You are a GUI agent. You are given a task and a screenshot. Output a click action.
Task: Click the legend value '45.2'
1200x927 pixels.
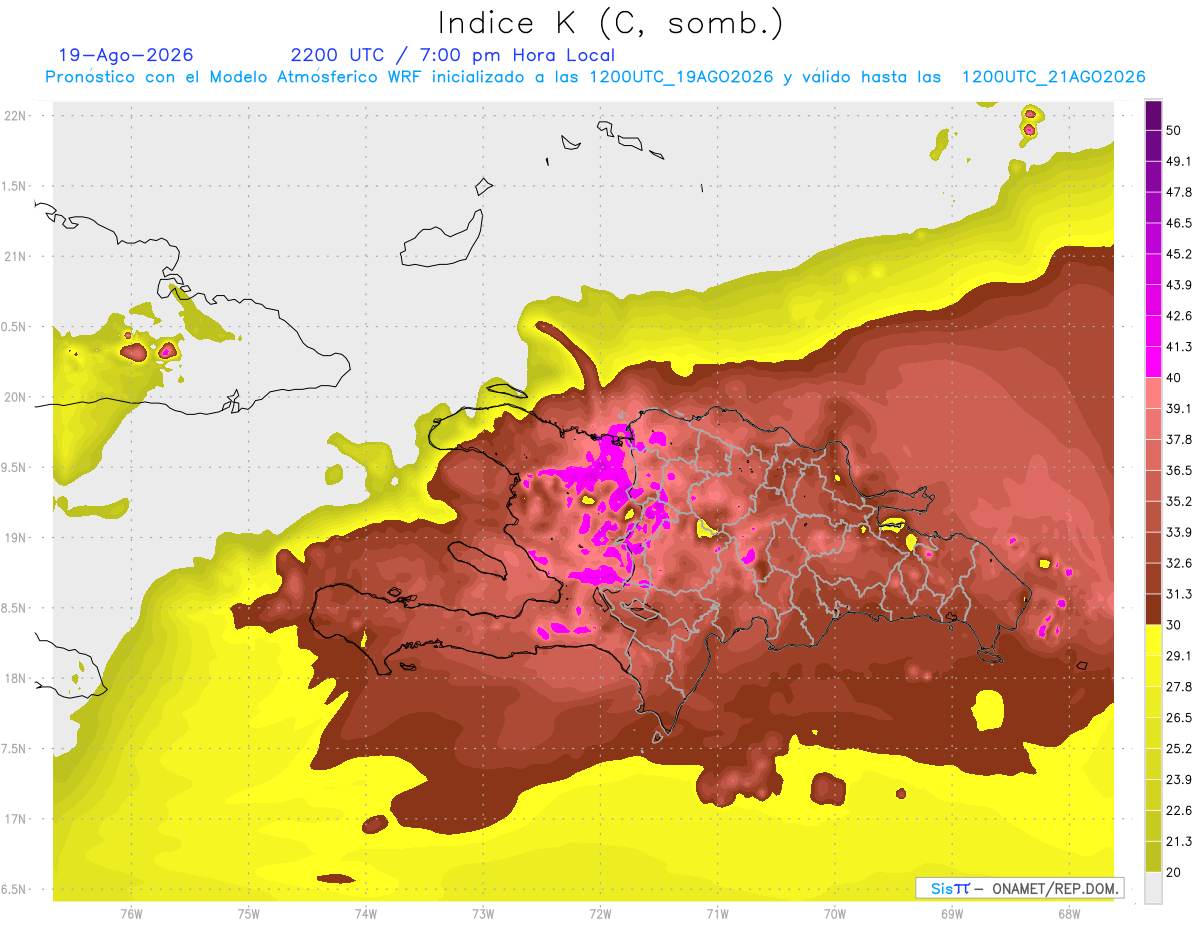click(1179, 255)
